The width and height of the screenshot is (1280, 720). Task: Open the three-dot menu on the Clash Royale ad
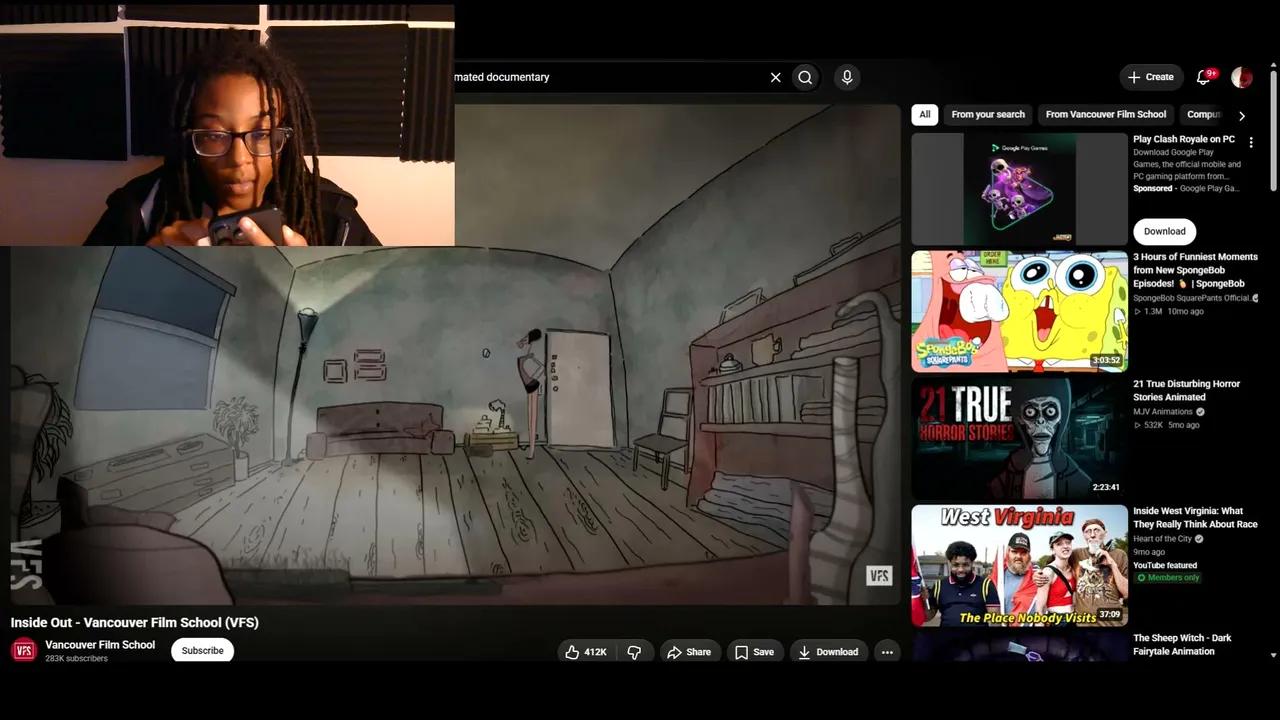tap(1251, 143)
